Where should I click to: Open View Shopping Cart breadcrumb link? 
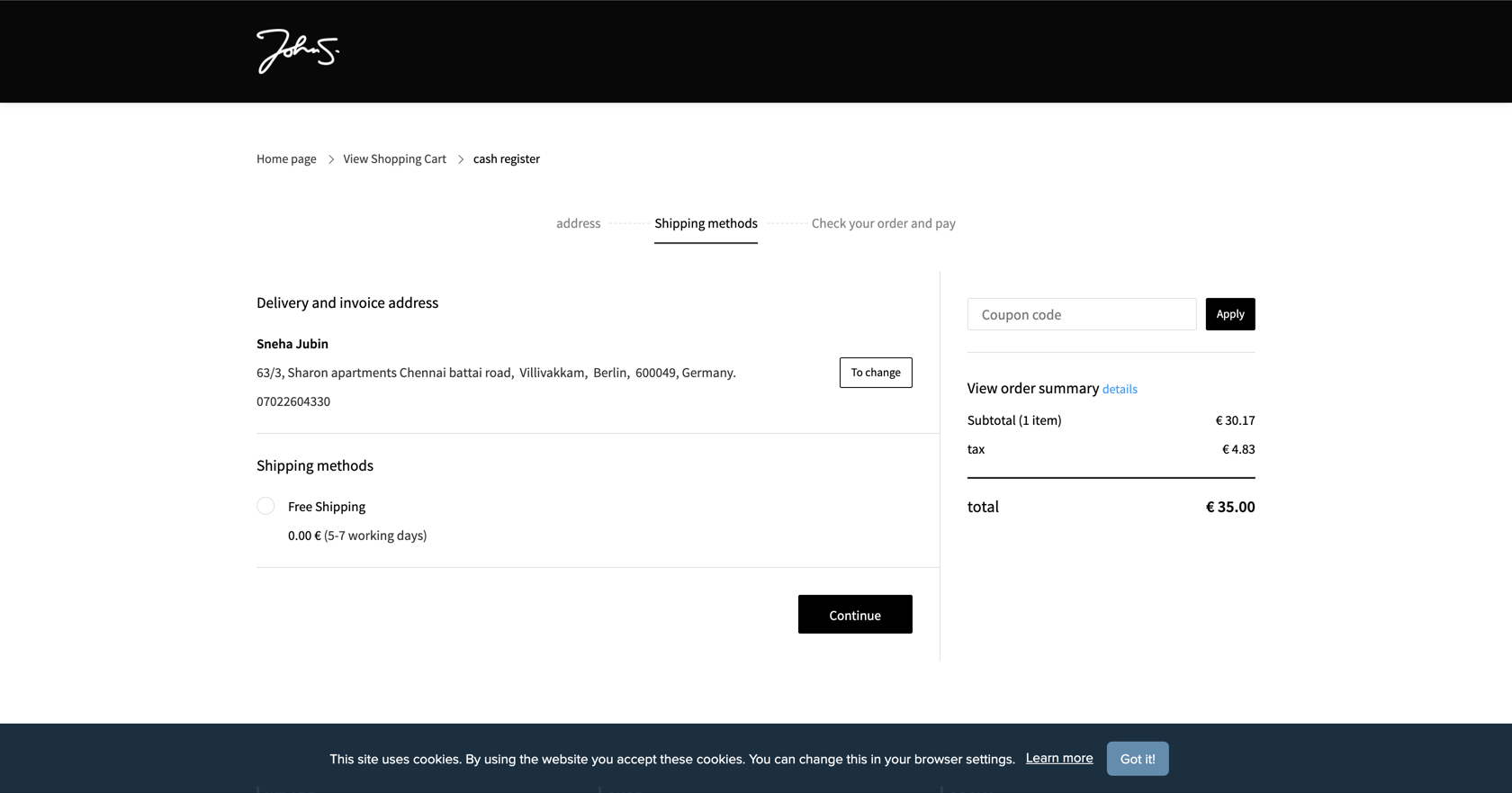pyautogui.click(x=394, y=158)
